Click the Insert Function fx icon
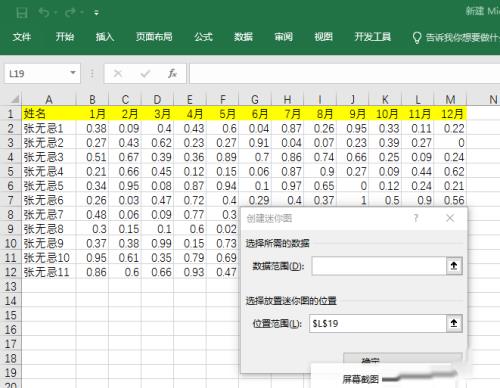Viewport: 500px width, 388px height. (172, 73)
